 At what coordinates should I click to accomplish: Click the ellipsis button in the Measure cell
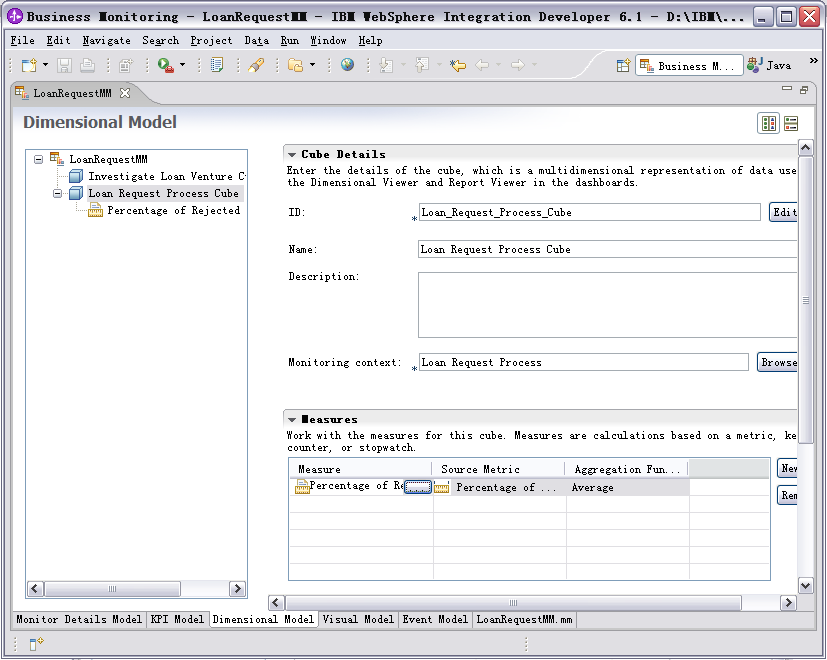tap(418, 487)
